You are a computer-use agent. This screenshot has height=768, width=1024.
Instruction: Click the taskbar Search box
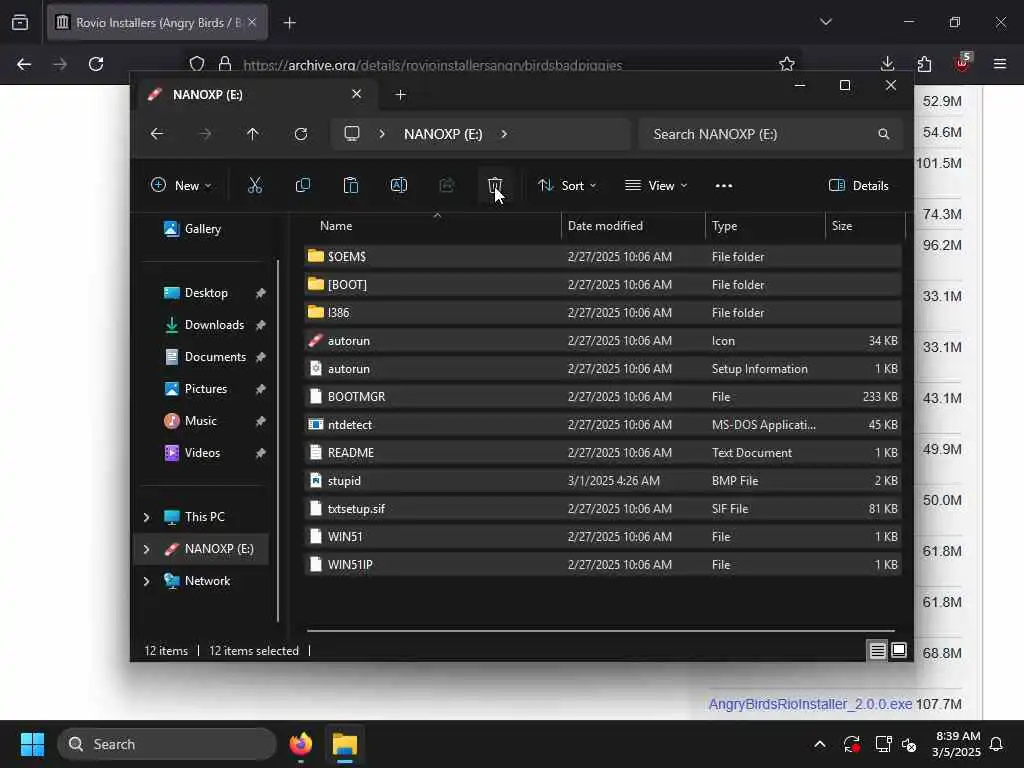167,744
